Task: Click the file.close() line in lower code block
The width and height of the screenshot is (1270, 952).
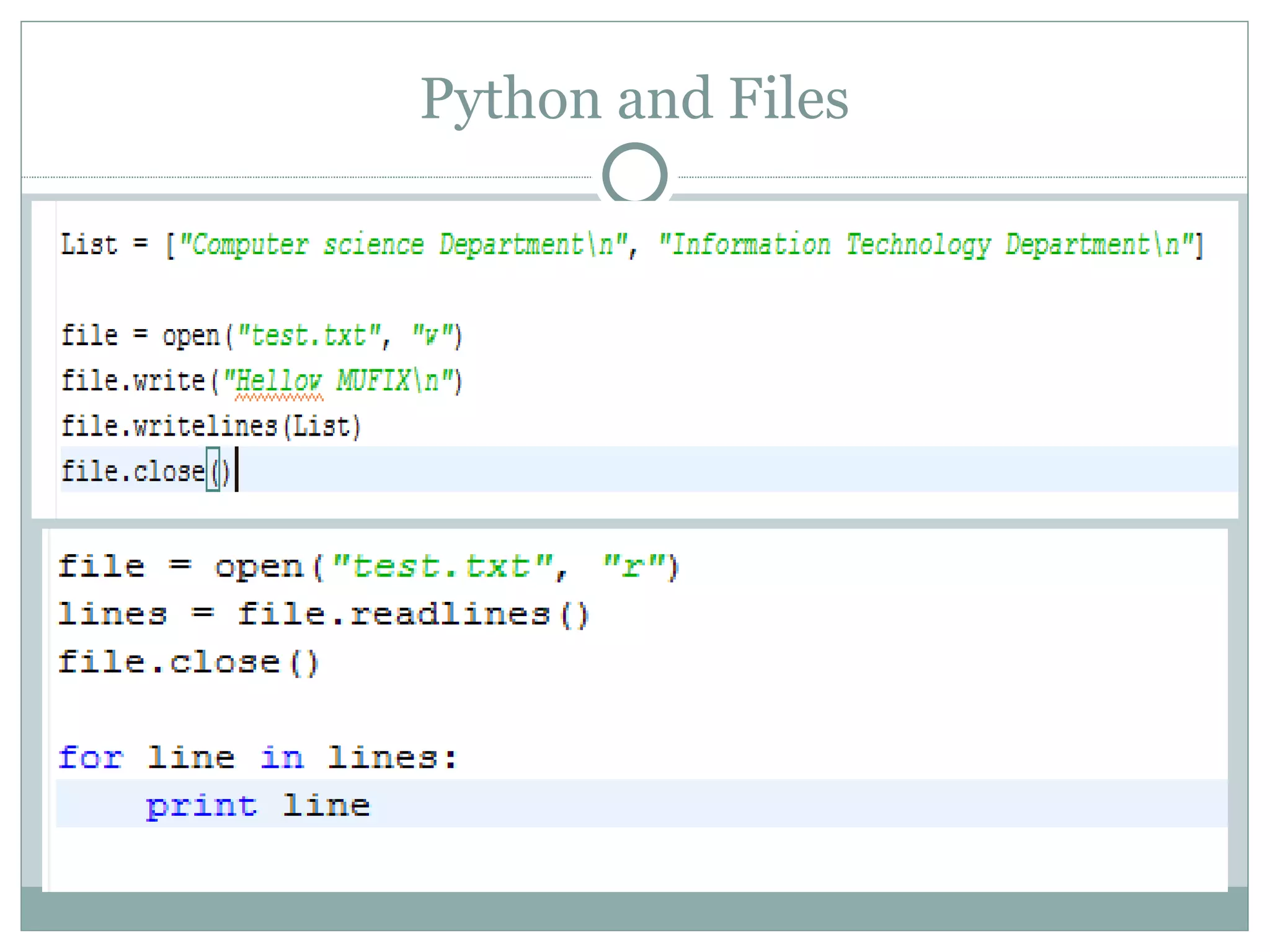Action: (x=188, y=662)
